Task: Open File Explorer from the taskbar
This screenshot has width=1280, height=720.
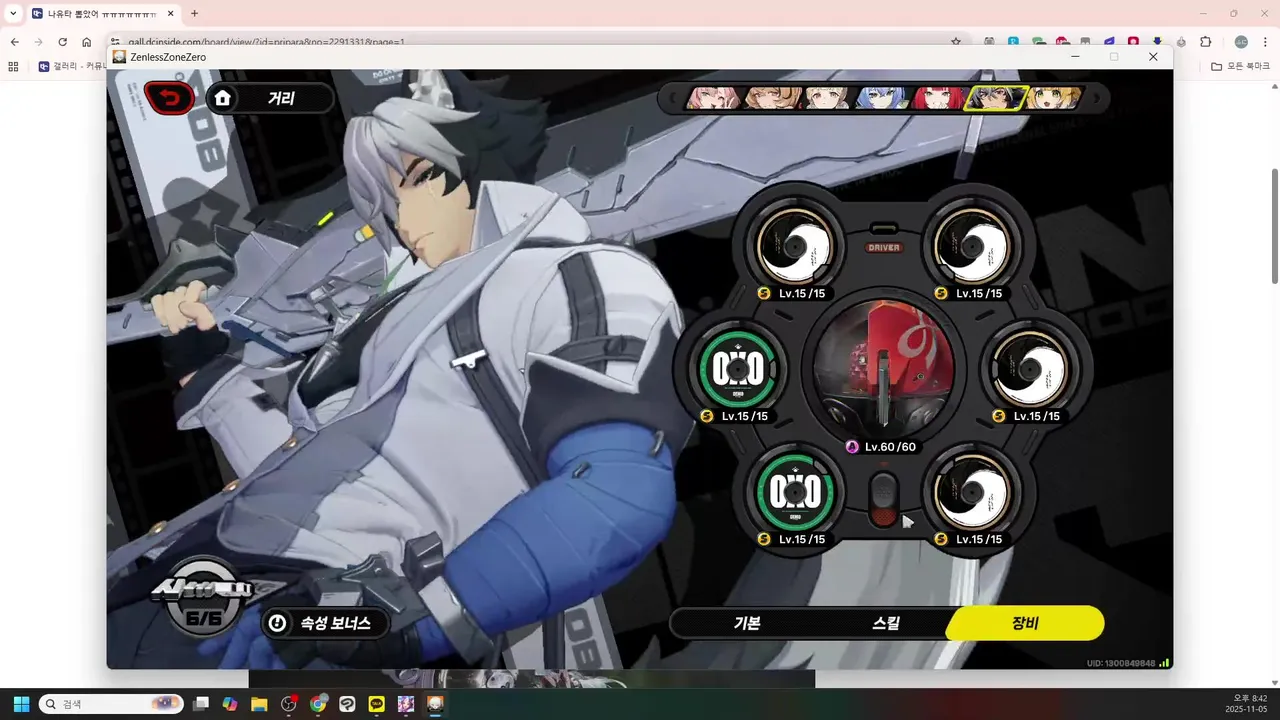Action: [x=259, y=704]
